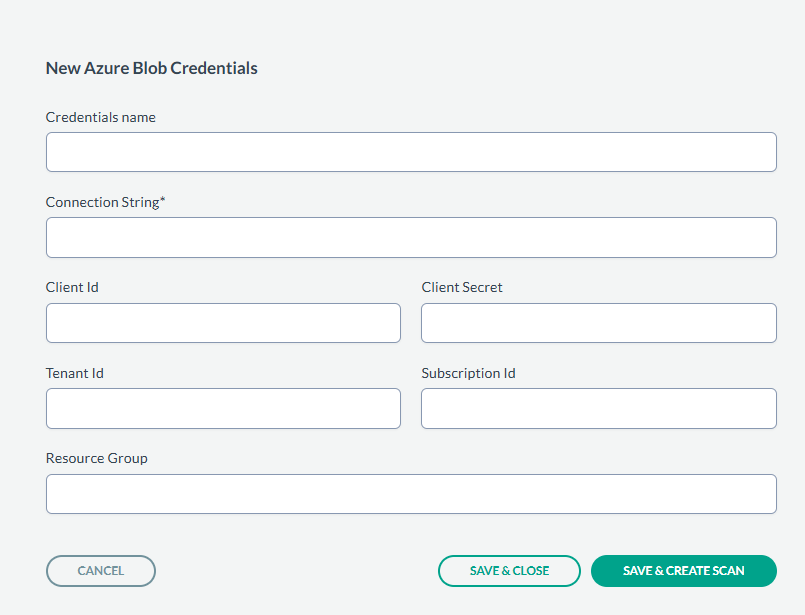Click the 'Tenant Id' field label
This screenshot has width=805, height=615.
point(75,373)
